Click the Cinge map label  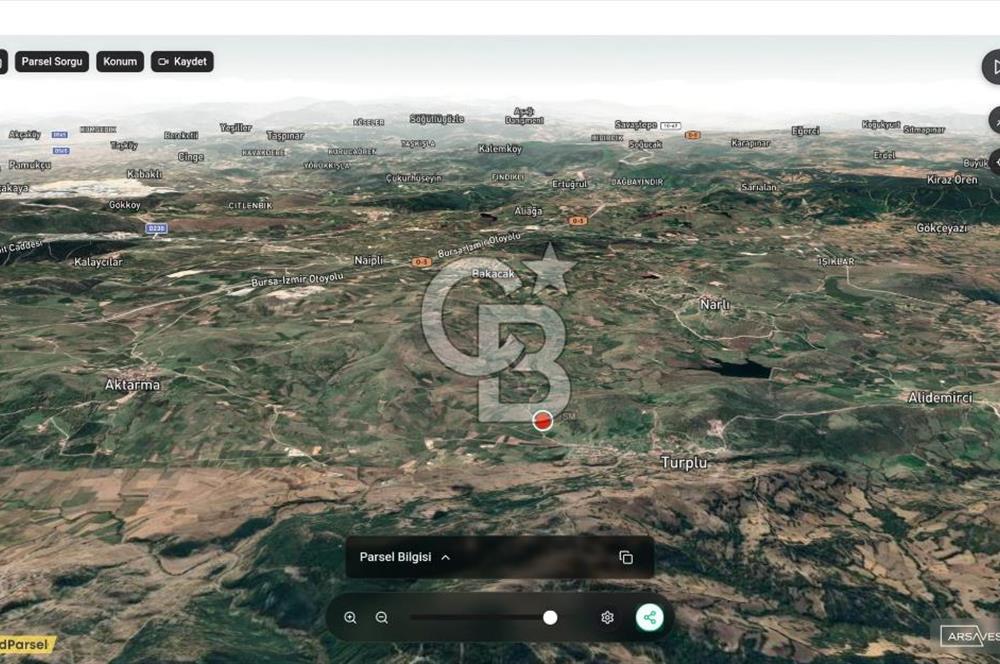pos(191,157)
